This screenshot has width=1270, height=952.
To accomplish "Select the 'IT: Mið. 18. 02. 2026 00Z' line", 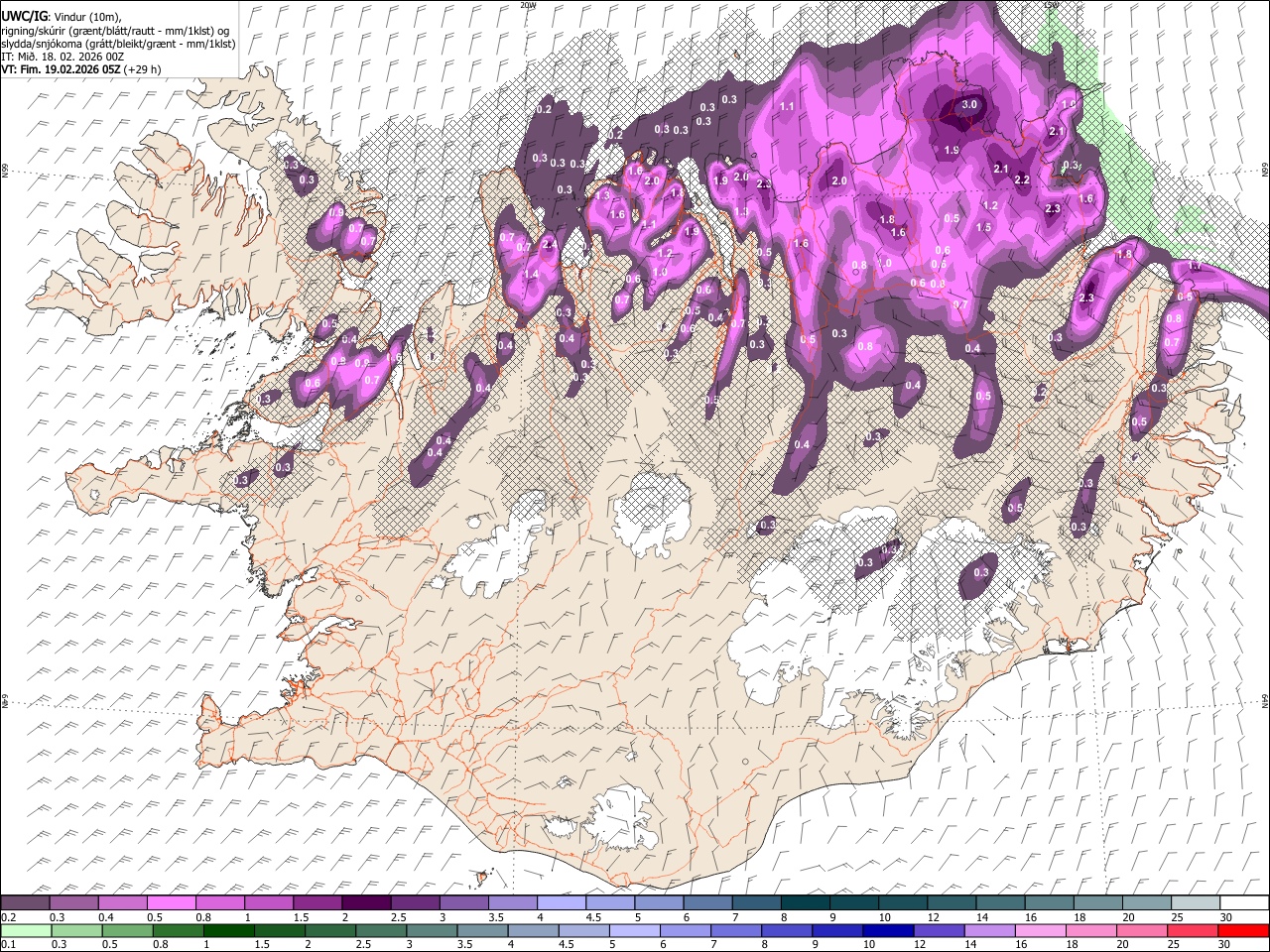I will point(62,57).
